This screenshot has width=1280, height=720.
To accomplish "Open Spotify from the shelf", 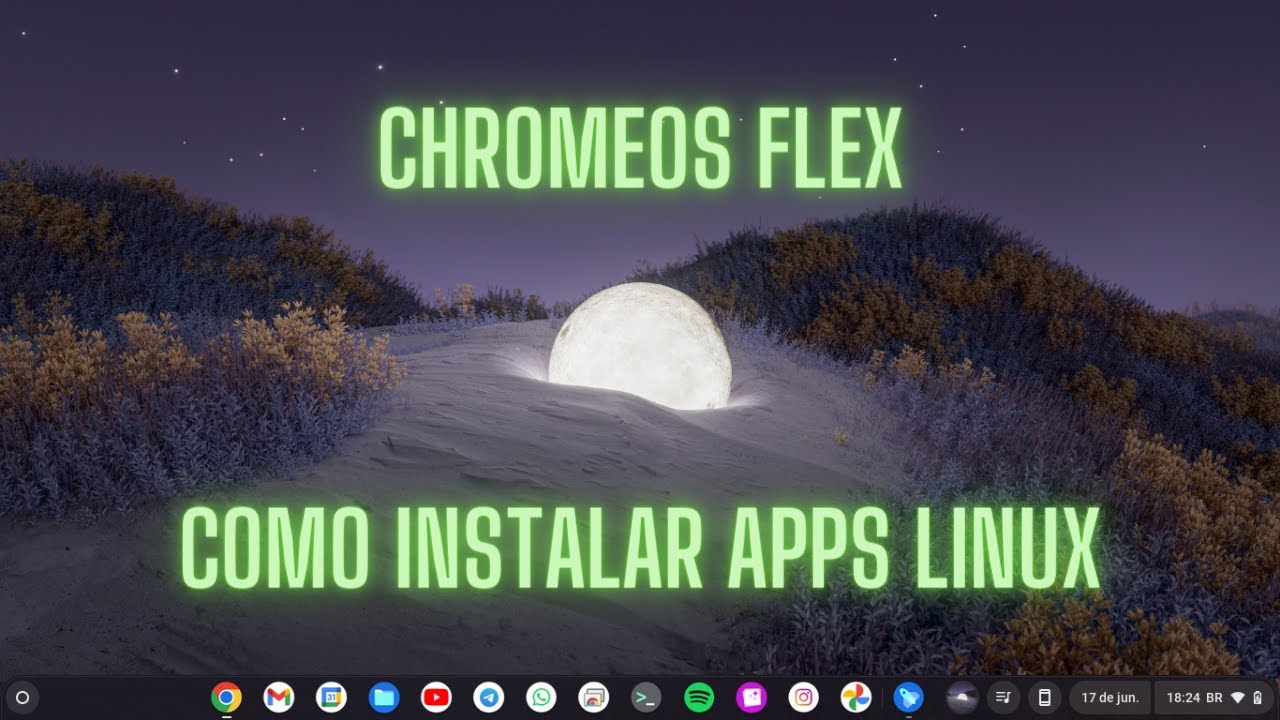I will tap(699, 697).
